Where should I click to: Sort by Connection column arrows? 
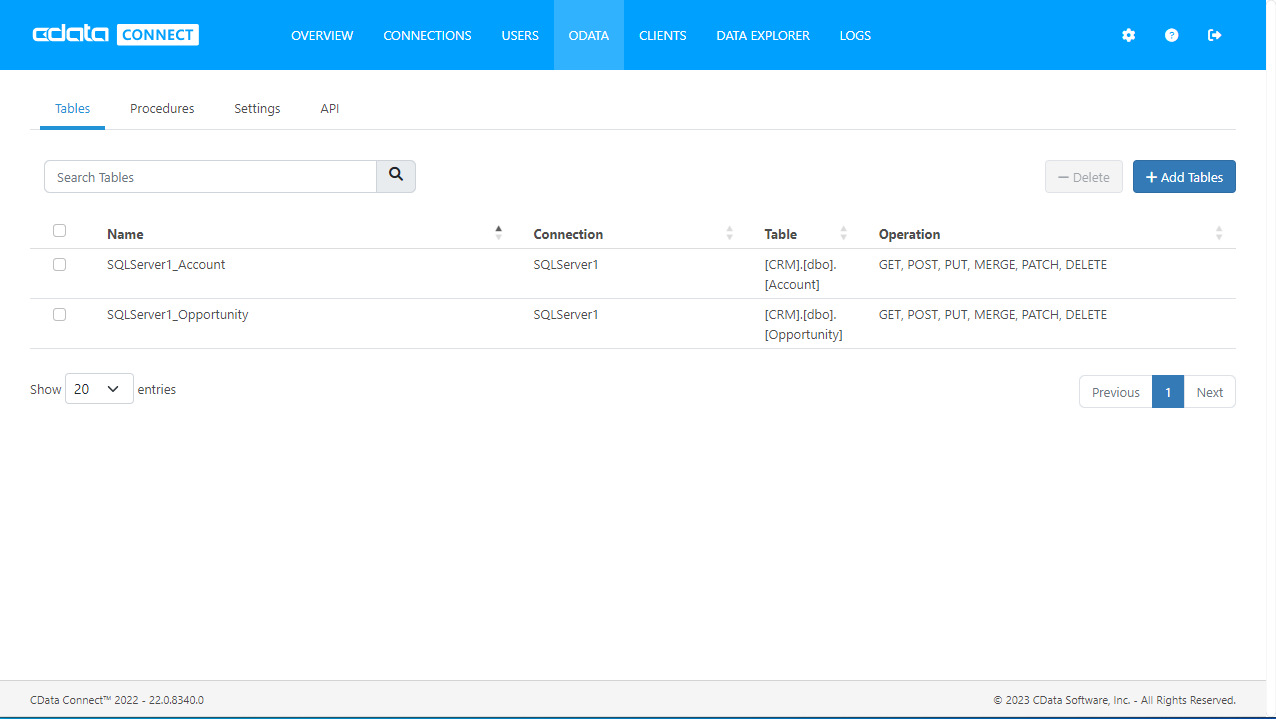[729, 233]
